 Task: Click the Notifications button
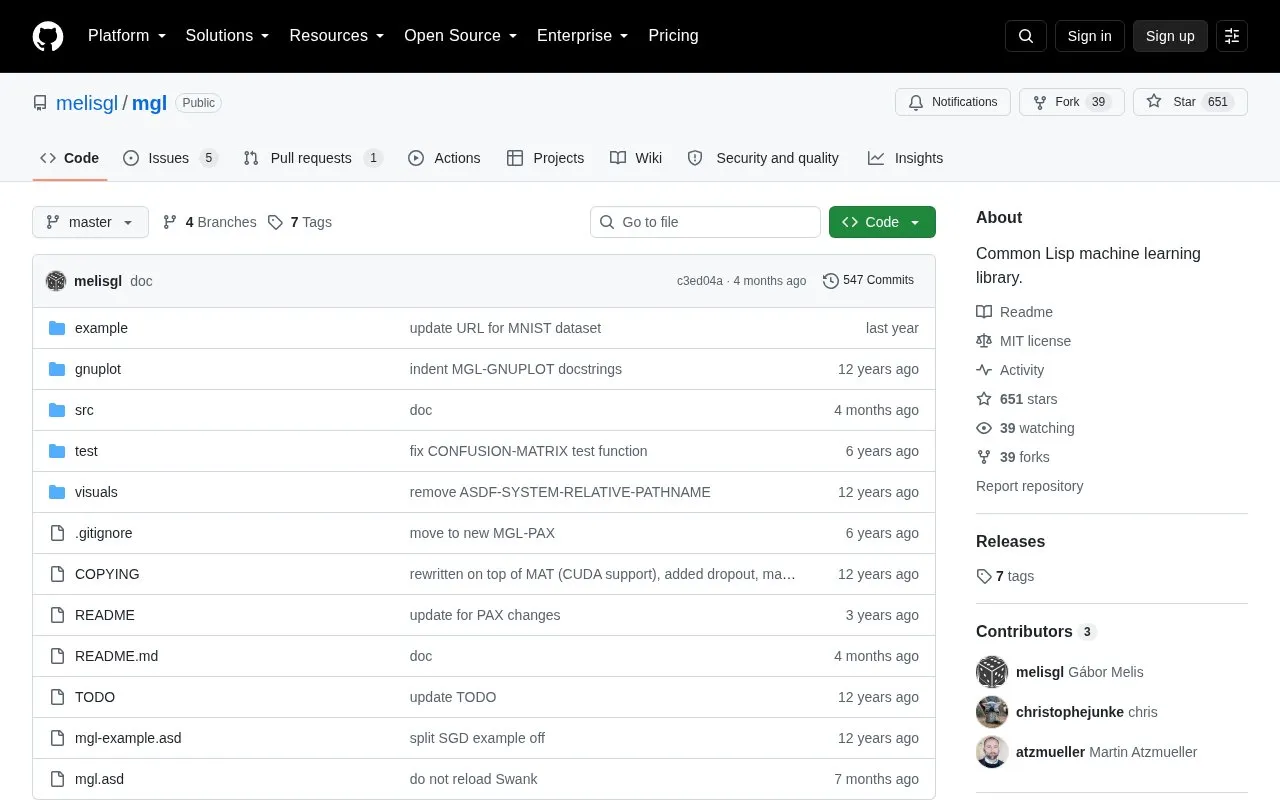pos(953,102)
